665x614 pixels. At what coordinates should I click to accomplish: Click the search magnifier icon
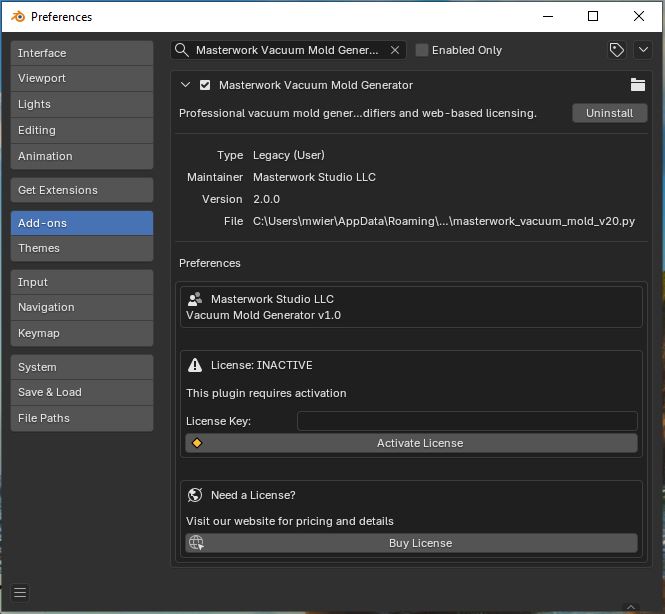[x=182, y=50]
